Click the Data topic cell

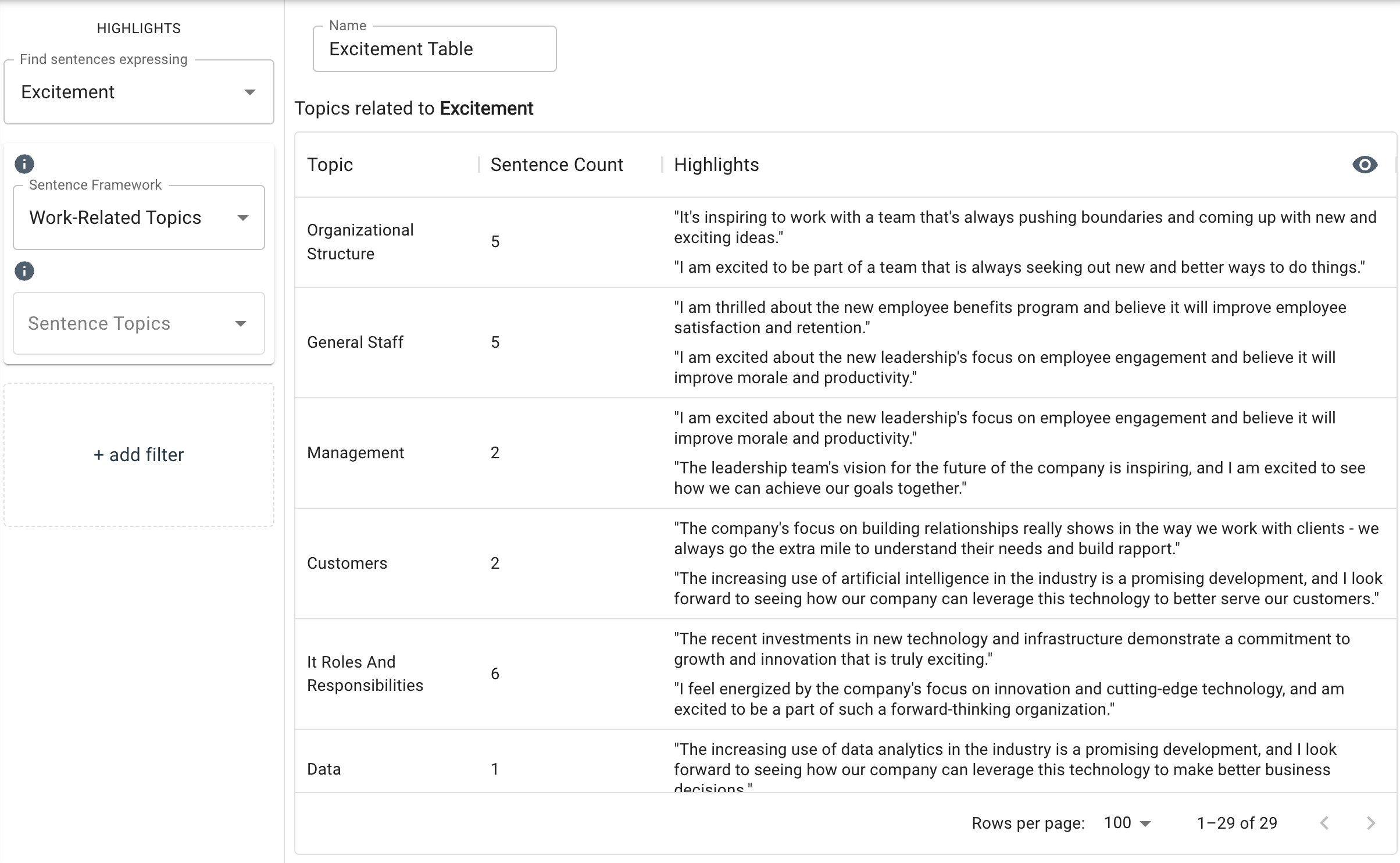(324, 769)
